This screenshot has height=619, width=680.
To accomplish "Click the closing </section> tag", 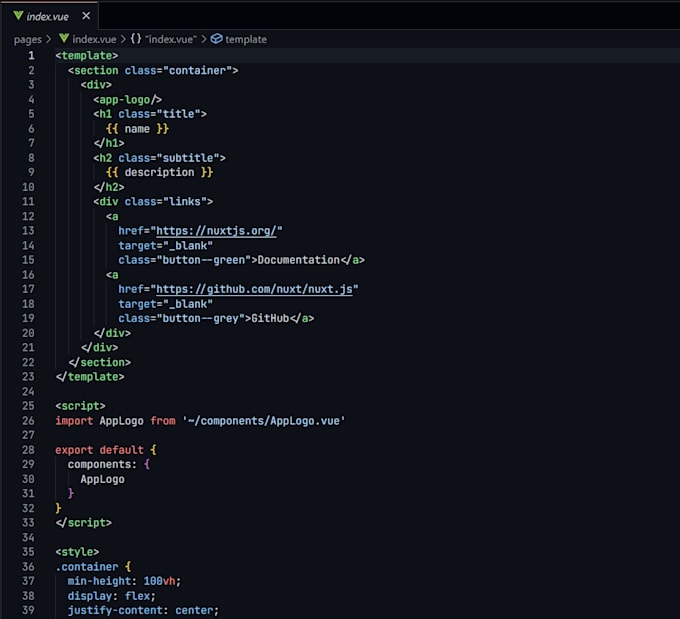I will click(x=99, y=362).
